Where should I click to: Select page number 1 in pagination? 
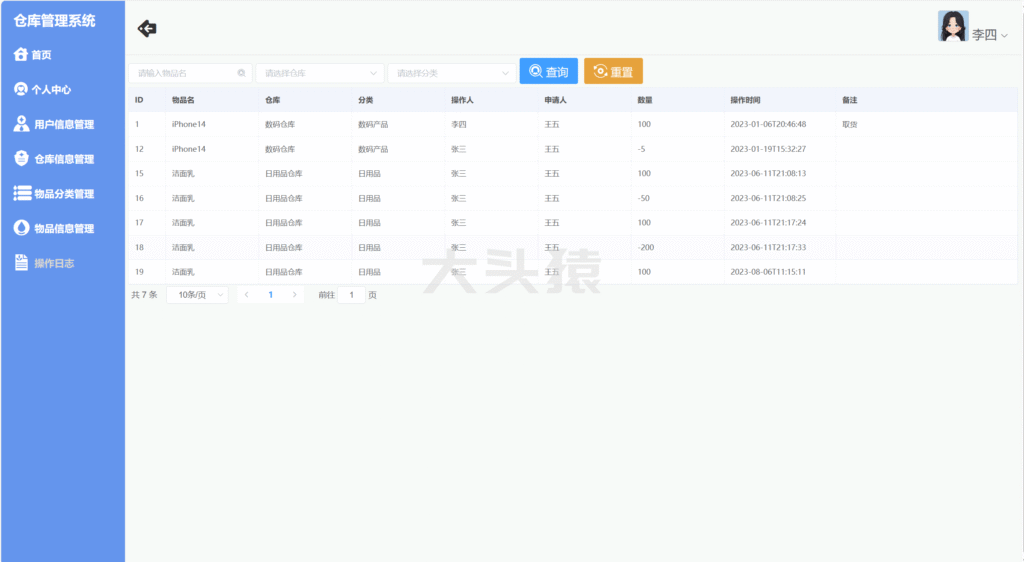[x=270, y=295]
